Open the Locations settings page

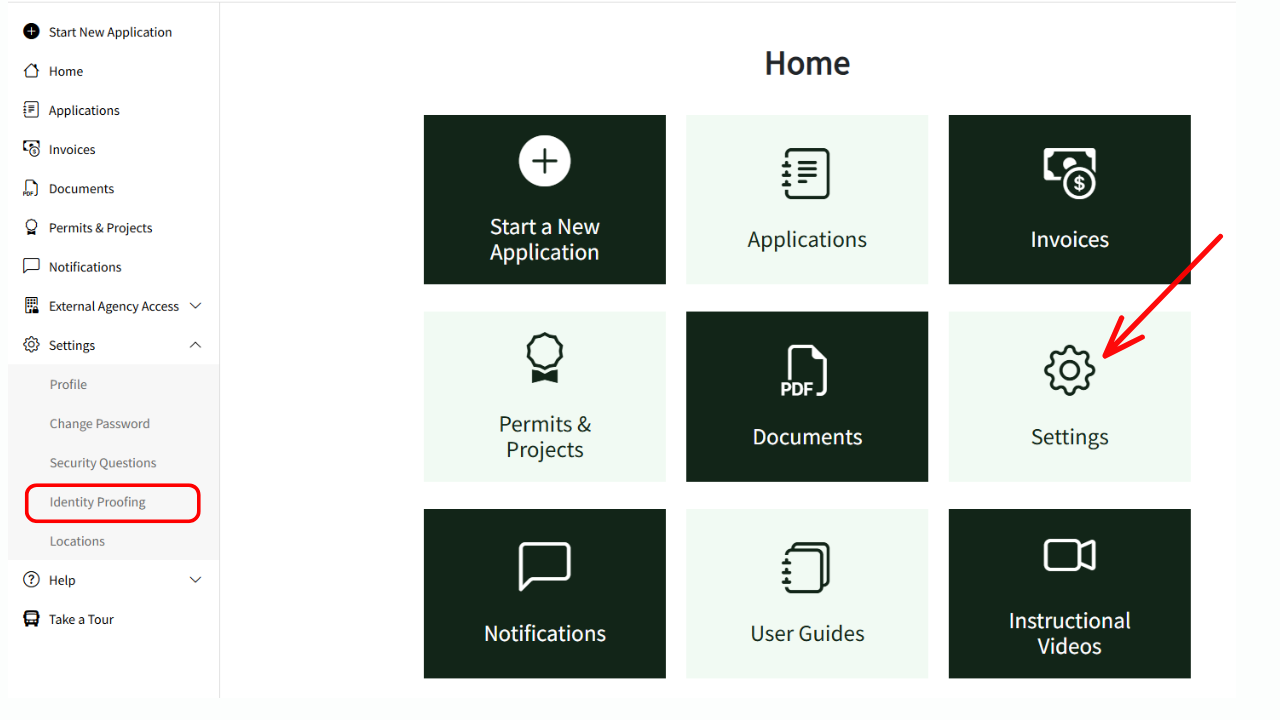[x=77, y=540]
